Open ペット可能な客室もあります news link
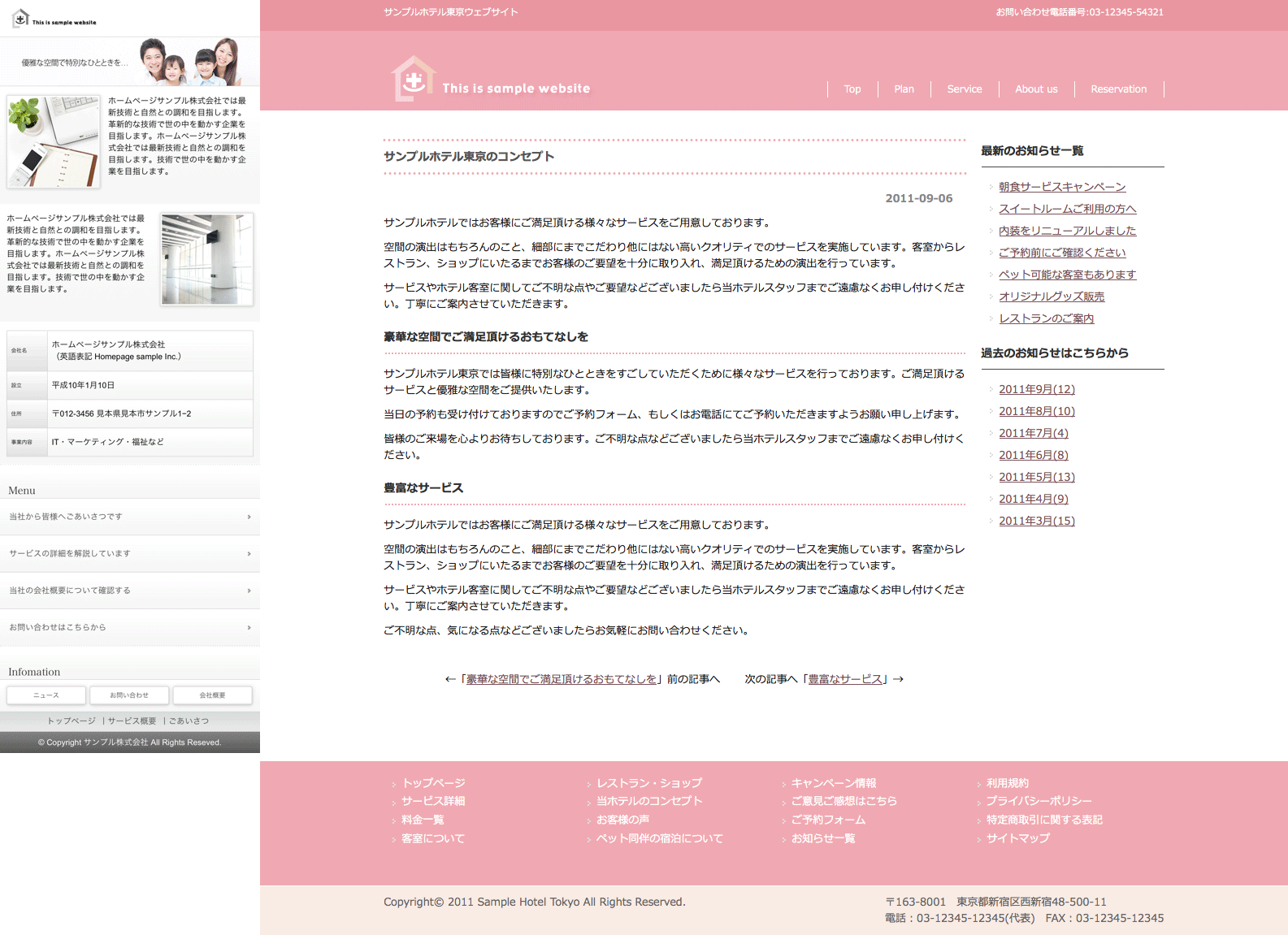Screen dimensions: 1288x935 point(1067,275)
